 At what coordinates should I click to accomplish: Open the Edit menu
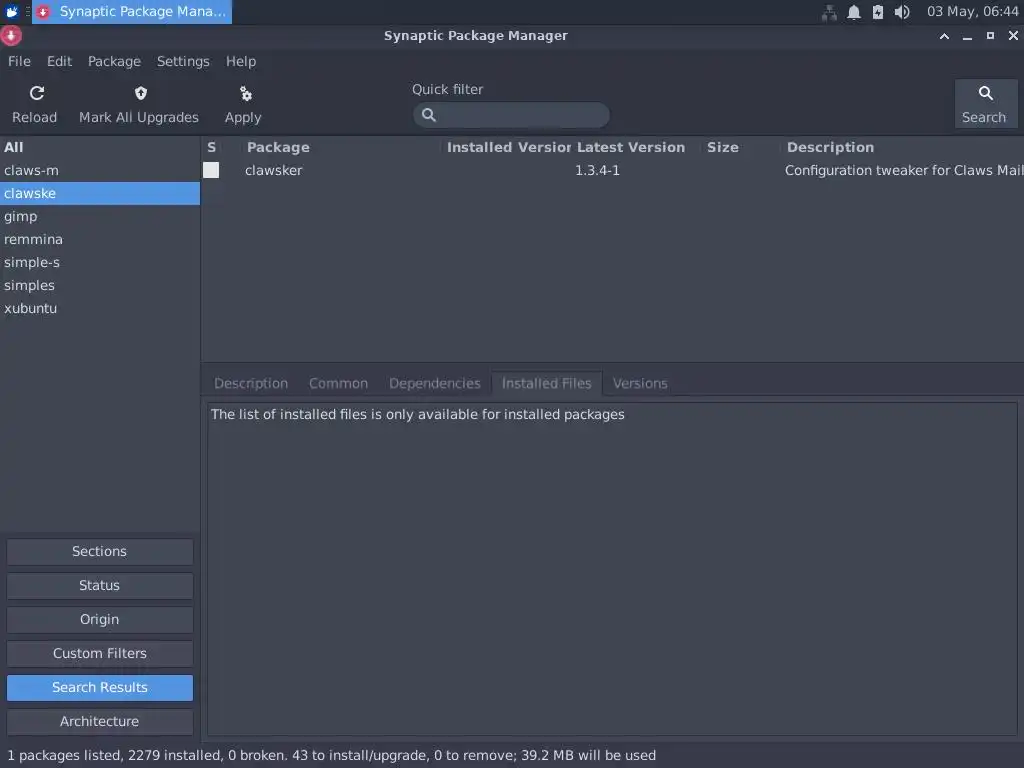(59, 61)
